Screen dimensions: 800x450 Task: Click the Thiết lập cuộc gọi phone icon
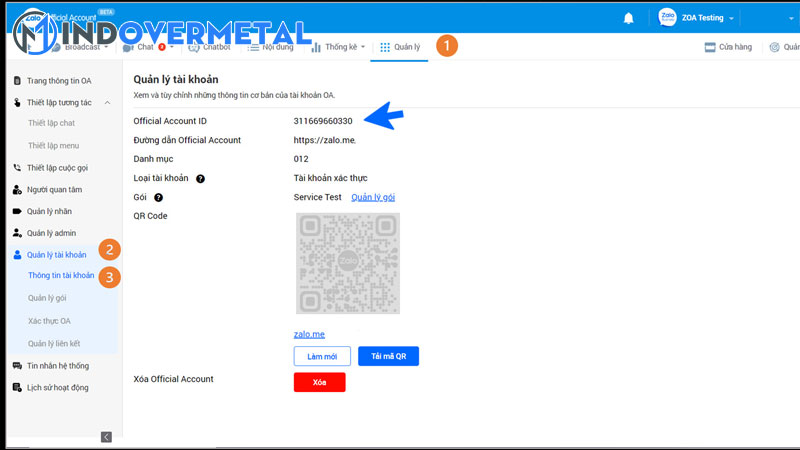coord(17,168)
